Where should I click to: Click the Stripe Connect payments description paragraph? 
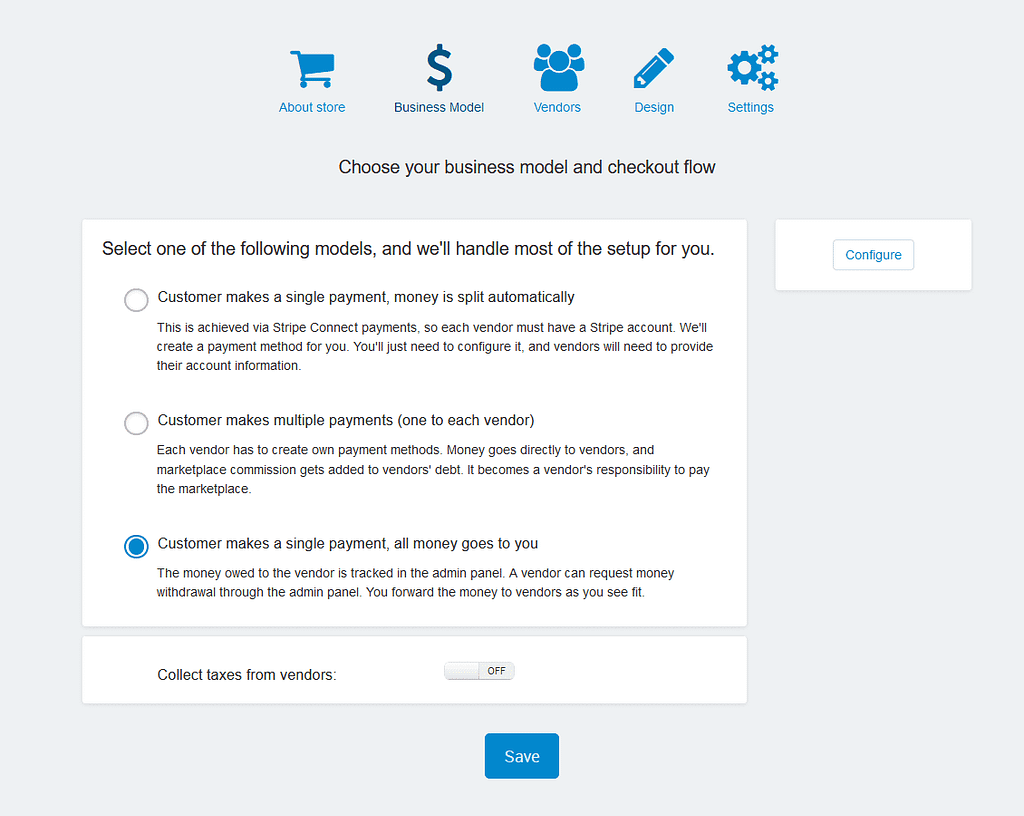click(x=435, y=347)
